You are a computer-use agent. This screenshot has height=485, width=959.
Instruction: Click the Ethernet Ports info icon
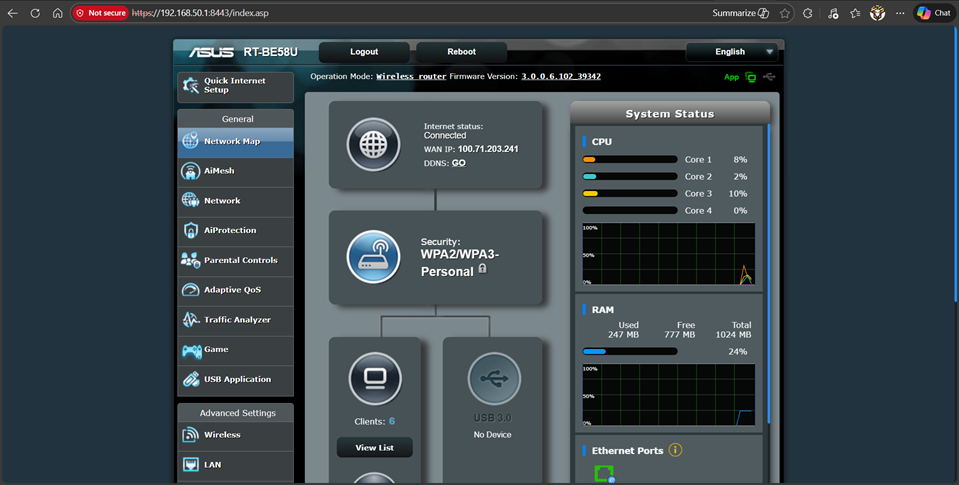coord(675,450)
